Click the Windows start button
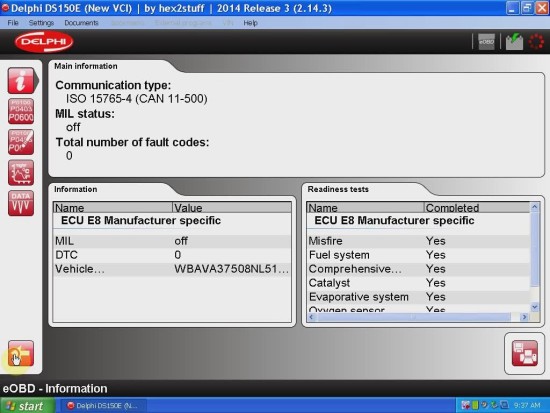The height and width of the screenshot is (413, 550). pyautogui.click(x=27, y=406)
